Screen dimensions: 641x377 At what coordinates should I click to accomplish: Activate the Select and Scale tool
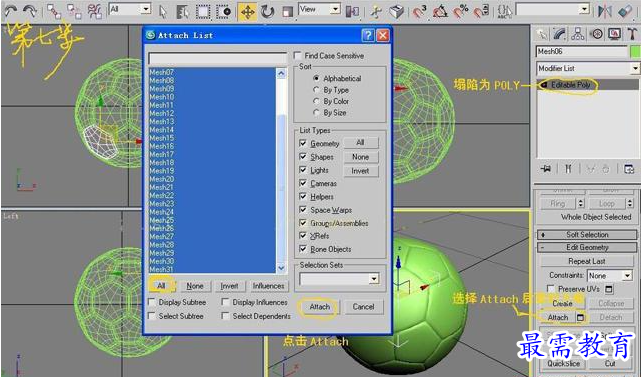[288, 11]
